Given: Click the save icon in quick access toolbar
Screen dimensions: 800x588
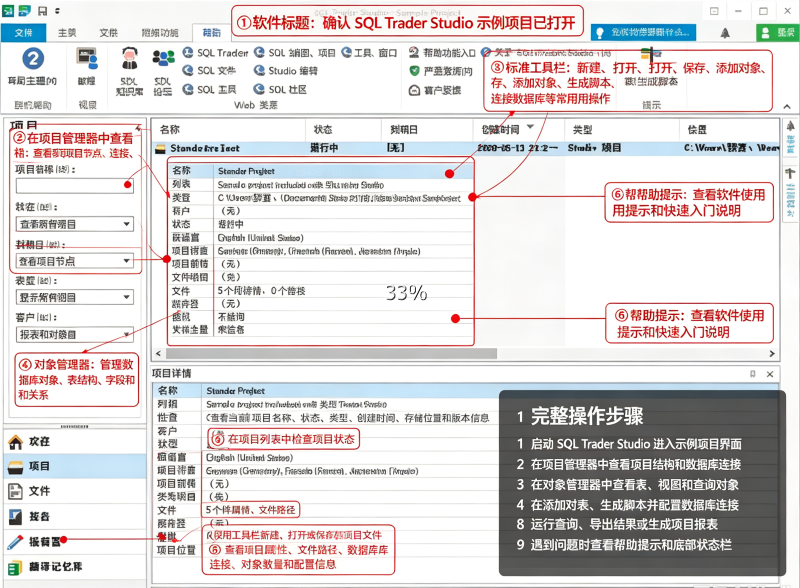Looking at the screenshot, I should coord(42,11).
